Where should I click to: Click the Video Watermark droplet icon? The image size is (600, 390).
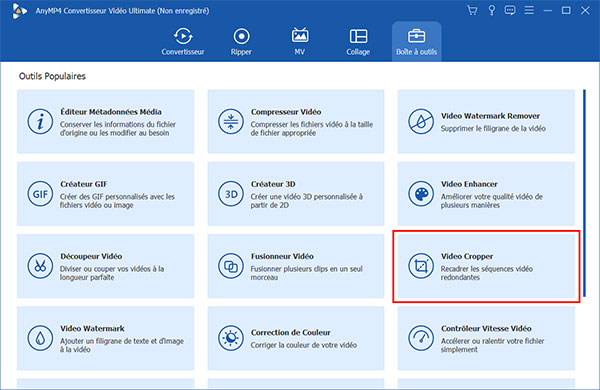click(40, 338)
